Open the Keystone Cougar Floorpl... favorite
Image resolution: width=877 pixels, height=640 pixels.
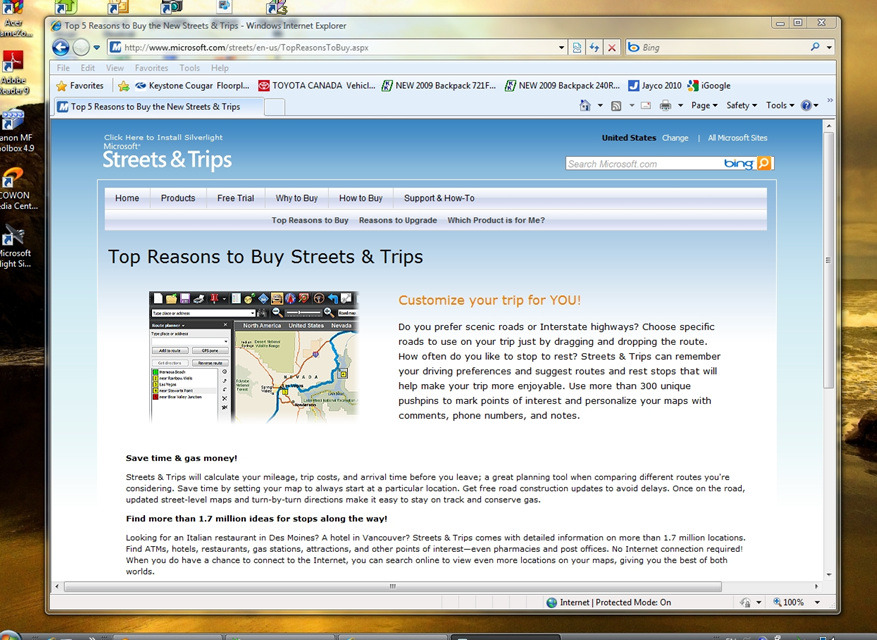192,86
